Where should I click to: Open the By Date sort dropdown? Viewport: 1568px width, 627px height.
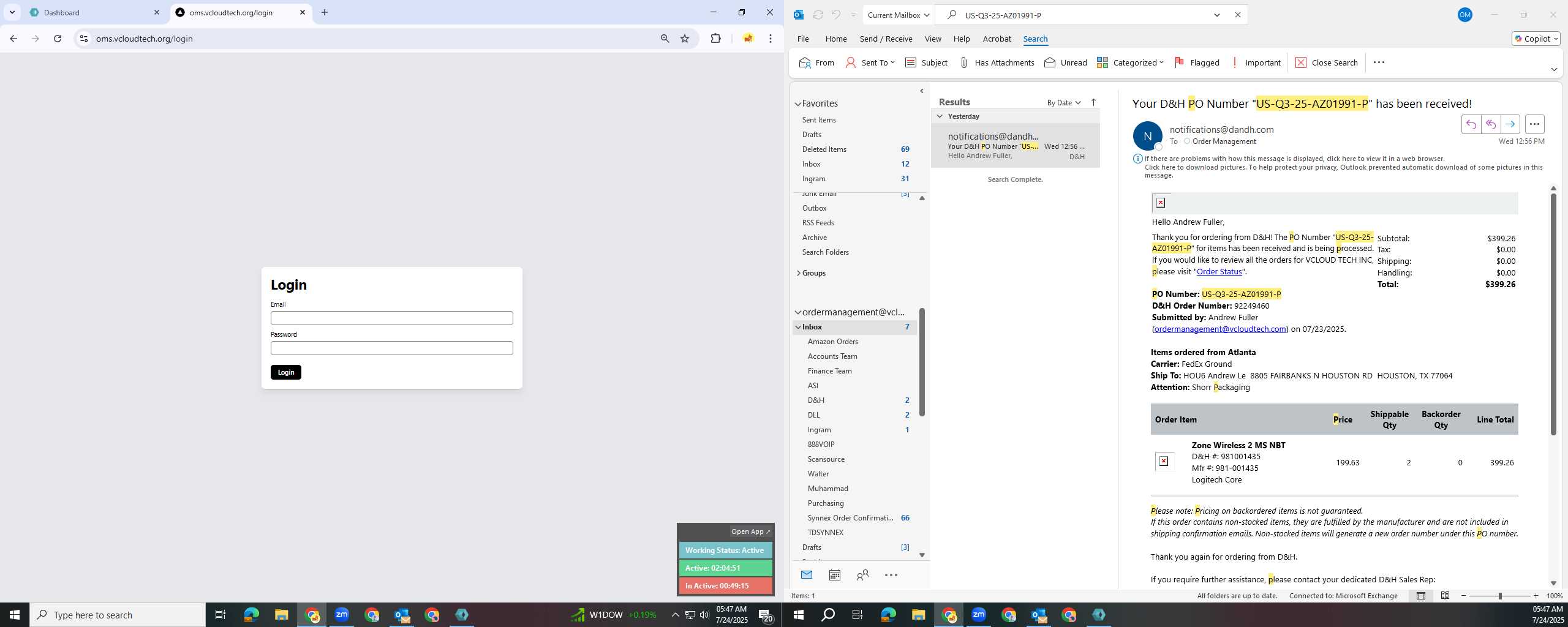click(1064, 102)
